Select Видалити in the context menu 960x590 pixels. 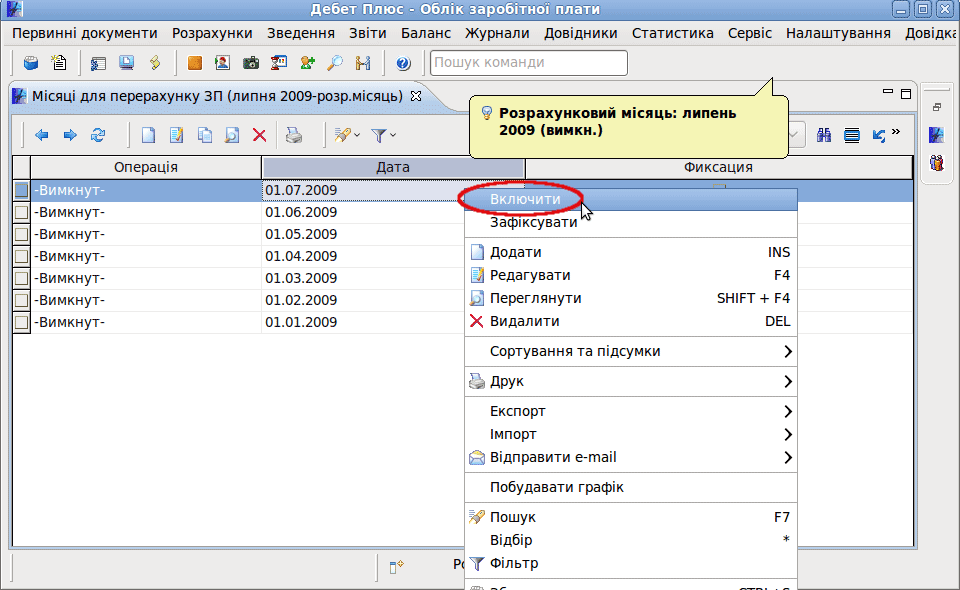point(631,321)
